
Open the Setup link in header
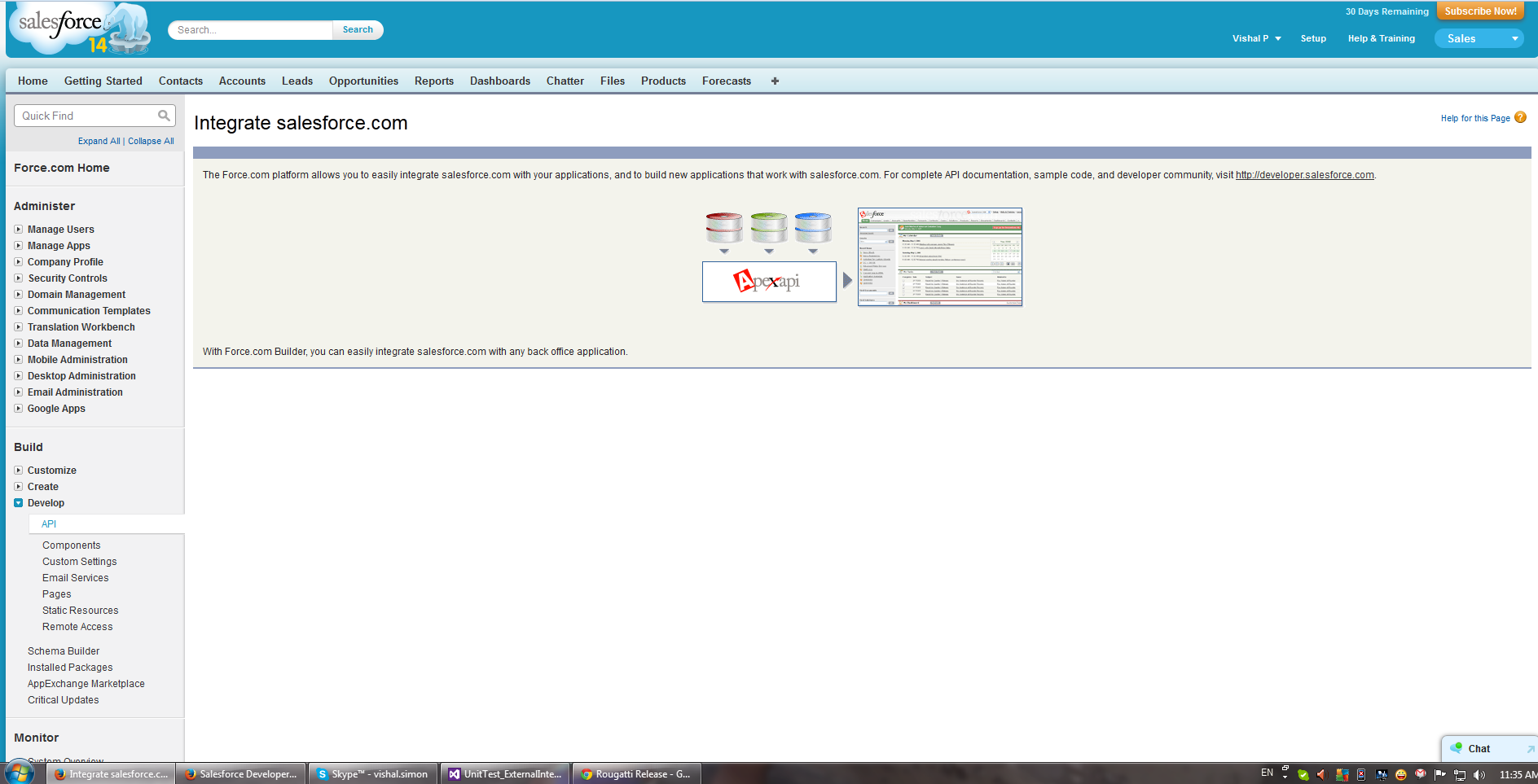coord(1313,38)
